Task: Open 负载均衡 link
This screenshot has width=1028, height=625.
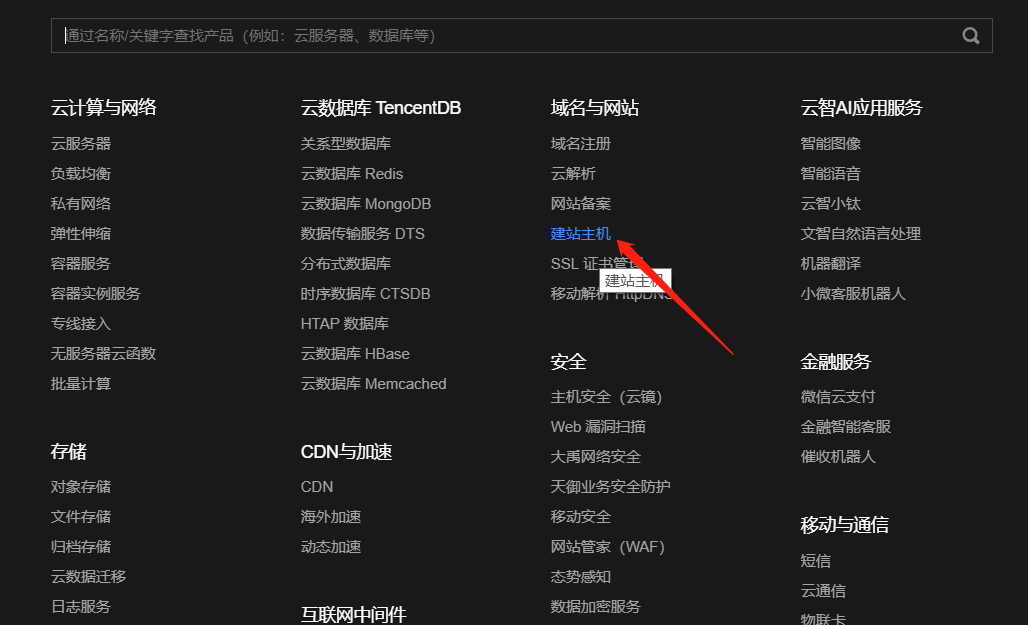Action: [81, 174]
